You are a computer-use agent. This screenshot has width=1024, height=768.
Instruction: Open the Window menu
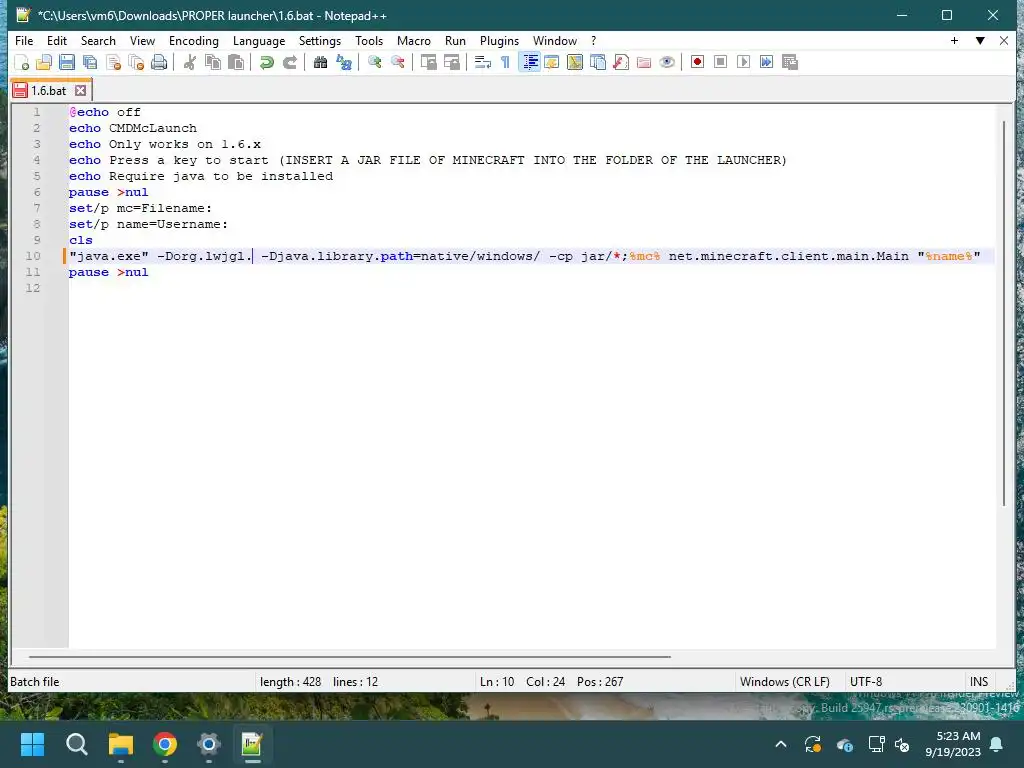pyautogui.click(x=554, y=40)
